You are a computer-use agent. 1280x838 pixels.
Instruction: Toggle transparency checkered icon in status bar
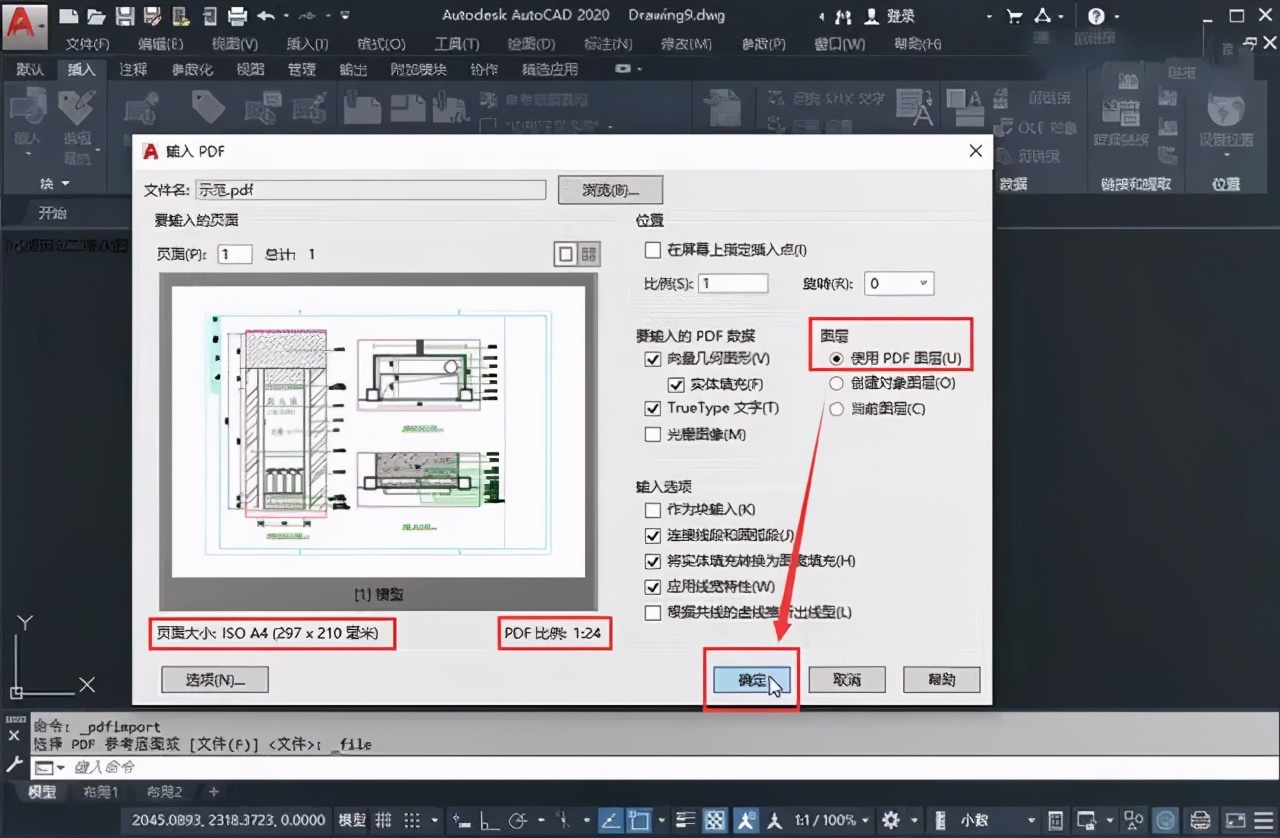click(715, 819)
